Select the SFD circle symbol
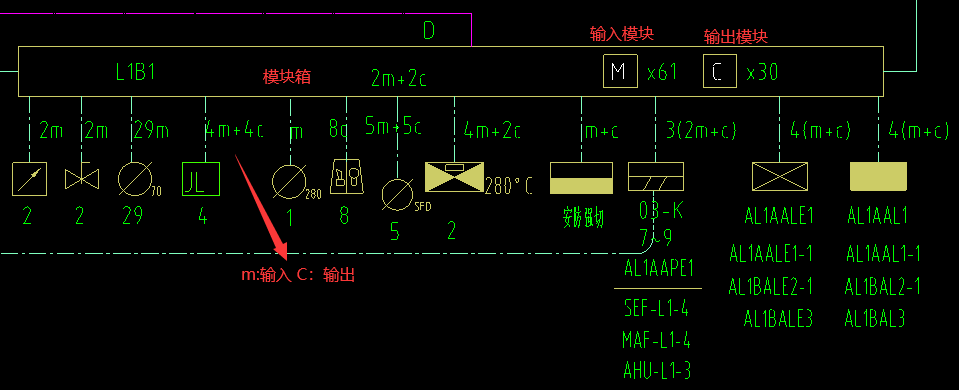This screenshot has width=959, height=390. [398, 194]
